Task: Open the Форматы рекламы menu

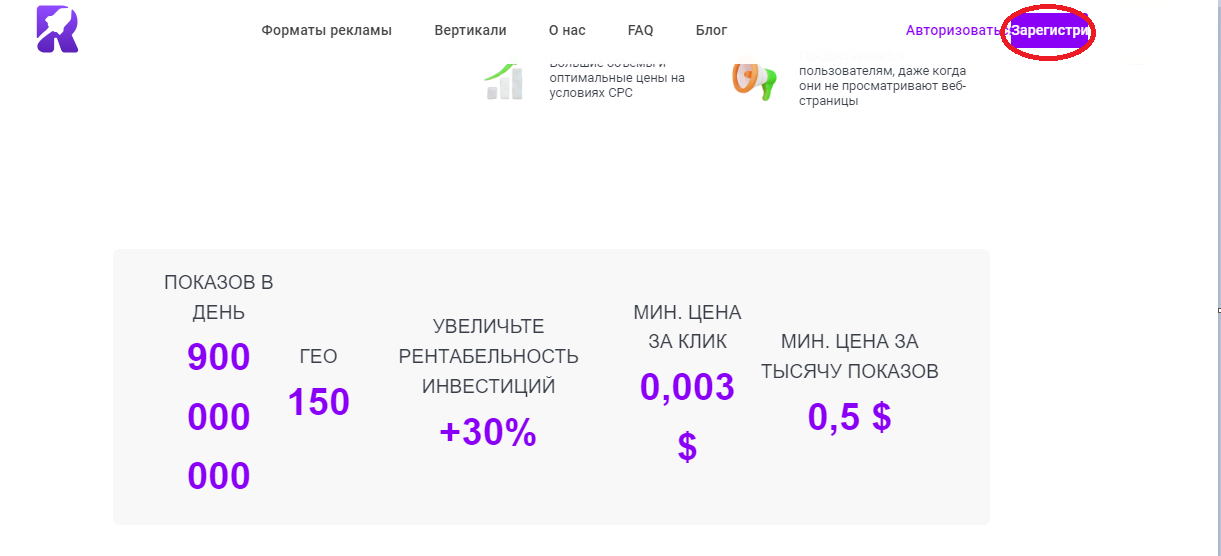Action: 327,30
